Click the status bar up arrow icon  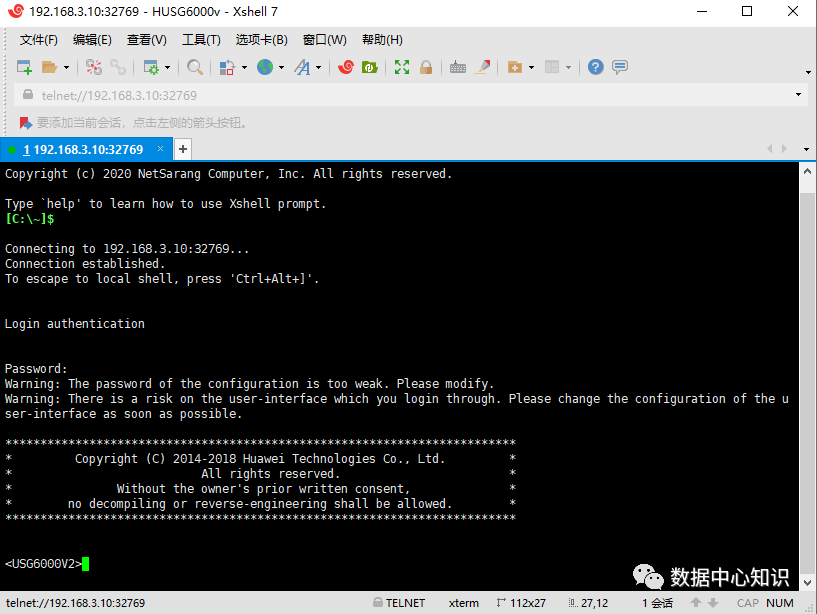(x=696, y=603)
